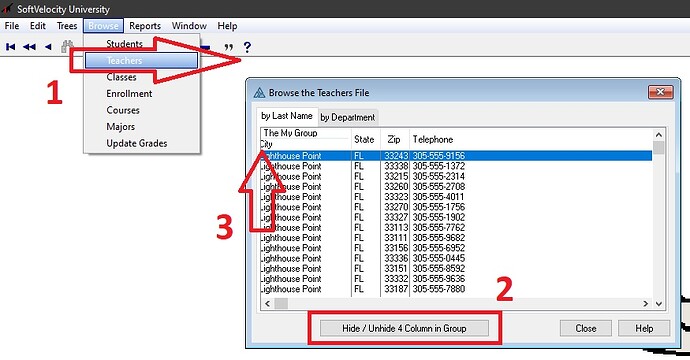Click zip code 33187 cell
This screenshot has height=360, width=690.
[x=396, y=289]
